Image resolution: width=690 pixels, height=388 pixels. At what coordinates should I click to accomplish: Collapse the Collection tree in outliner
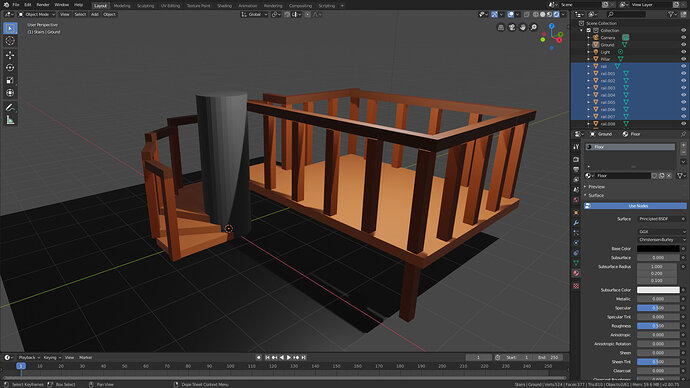582,30
